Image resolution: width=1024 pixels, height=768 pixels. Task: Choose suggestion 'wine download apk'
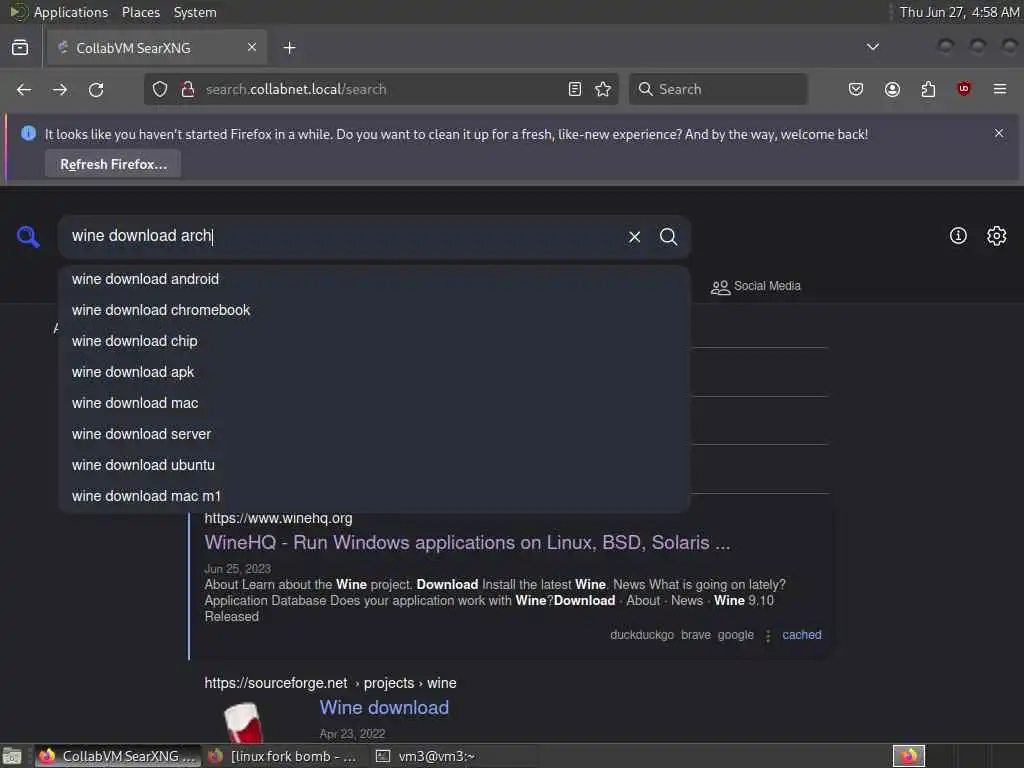(374, 372)
